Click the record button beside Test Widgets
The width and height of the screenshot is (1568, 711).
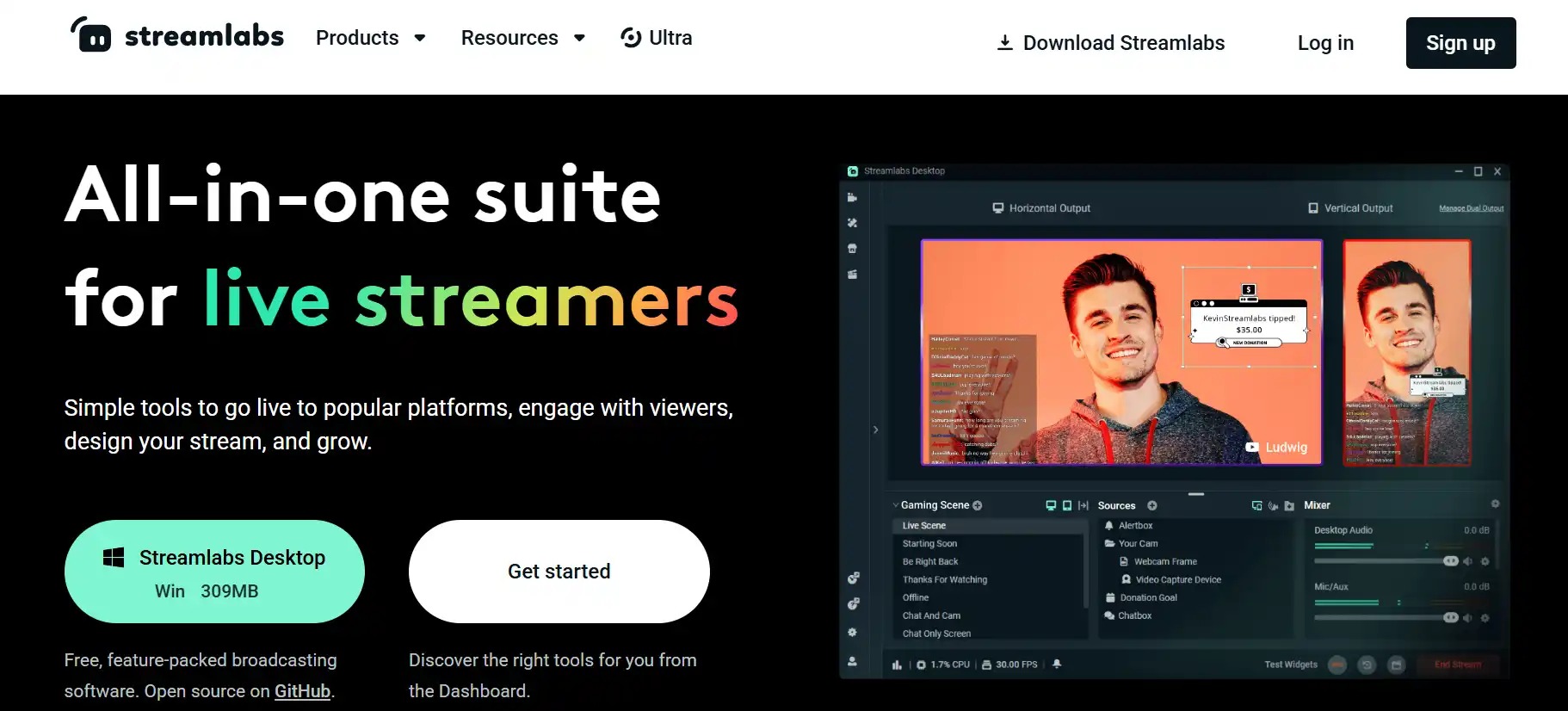(x=1337, y=665)
